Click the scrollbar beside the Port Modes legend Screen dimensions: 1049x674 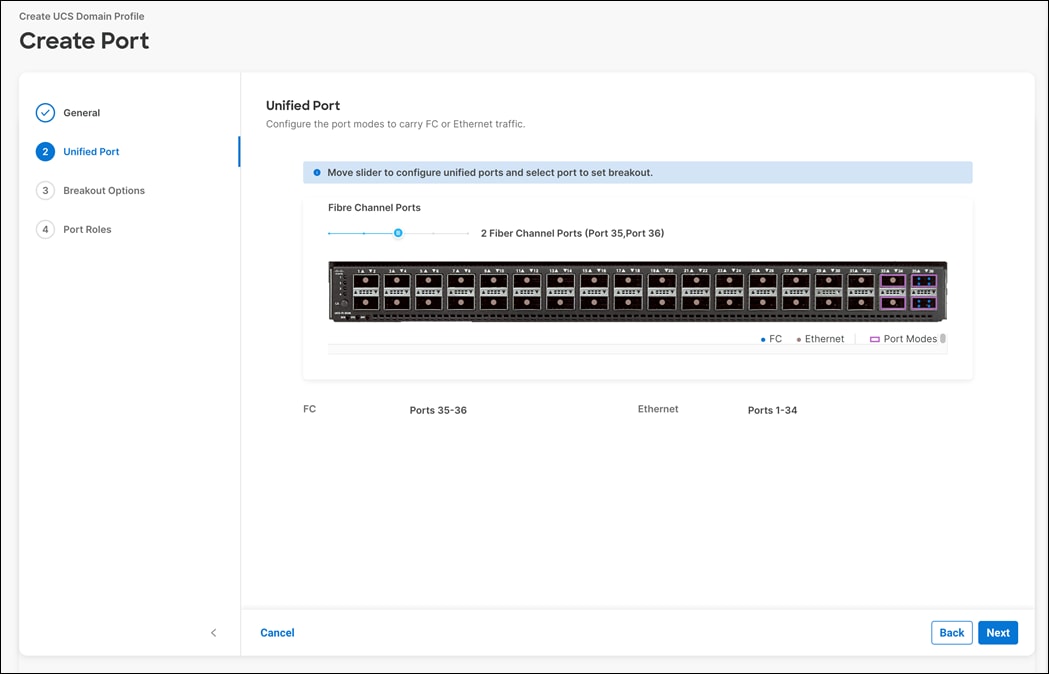click(x=941, y=338)
